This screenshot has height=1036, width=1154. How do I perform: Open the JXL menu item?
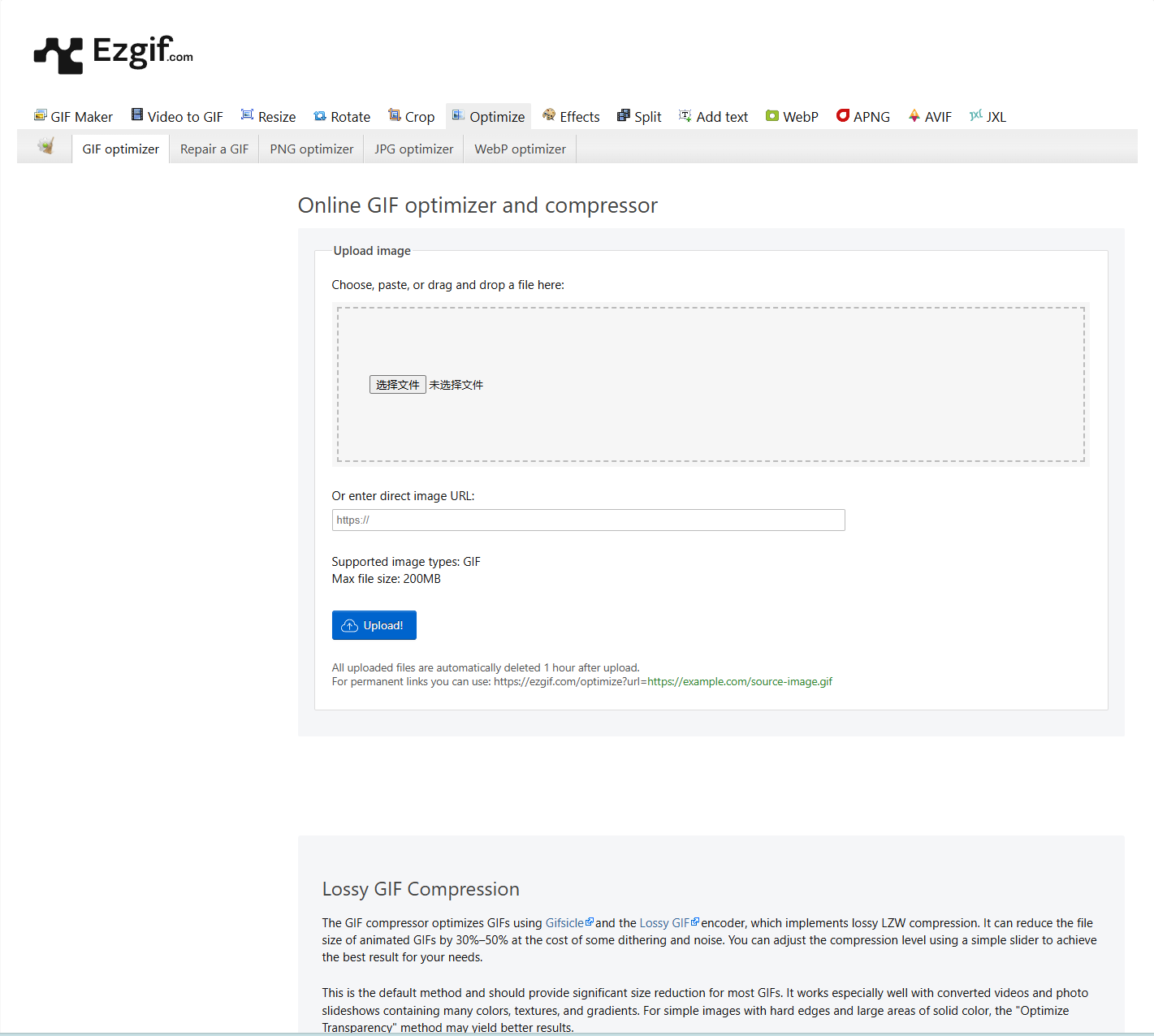click(988, 117)
